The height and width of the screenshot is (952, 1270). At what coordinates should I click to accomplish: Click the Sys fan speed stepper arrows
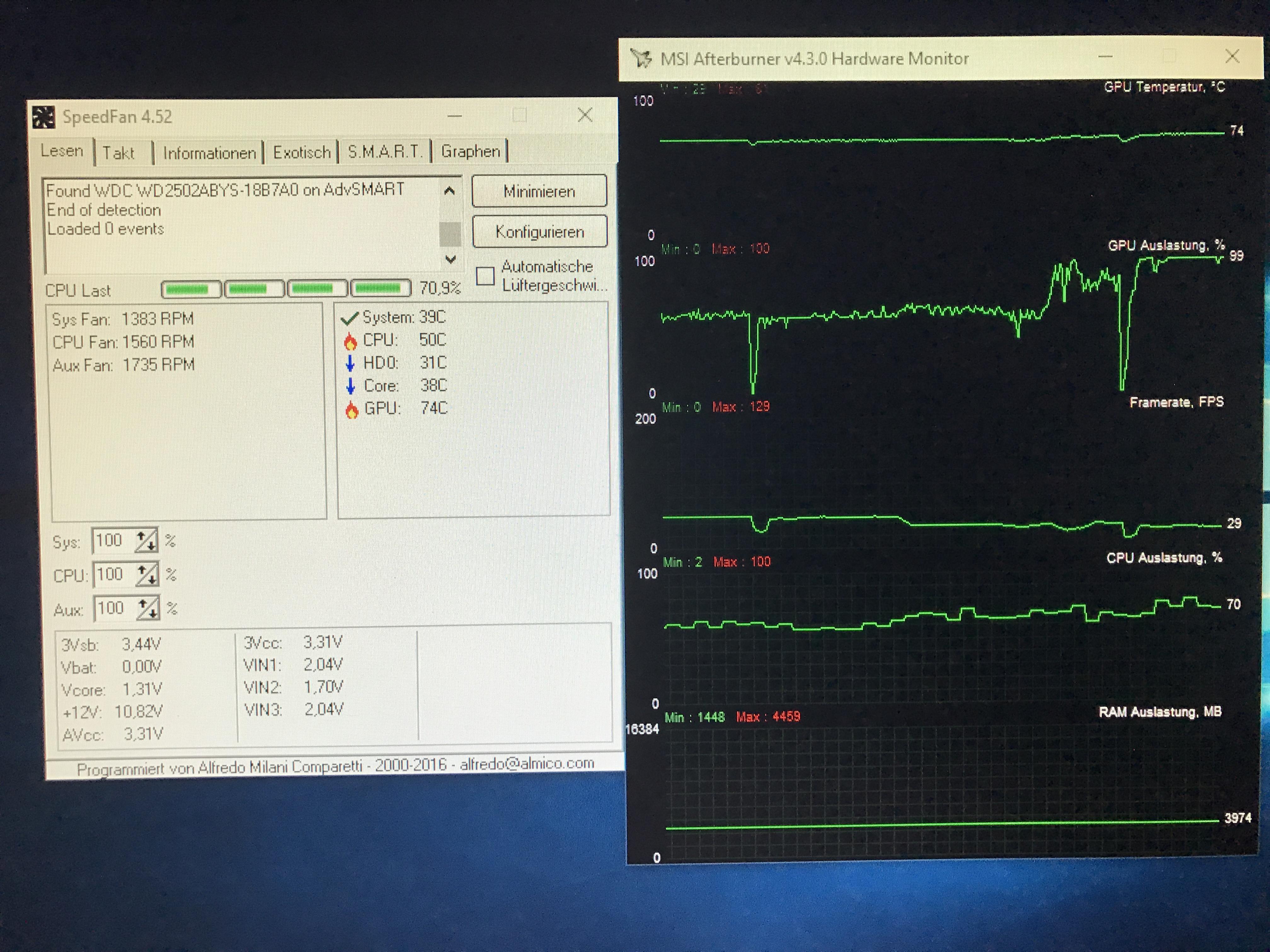point(146,541)
